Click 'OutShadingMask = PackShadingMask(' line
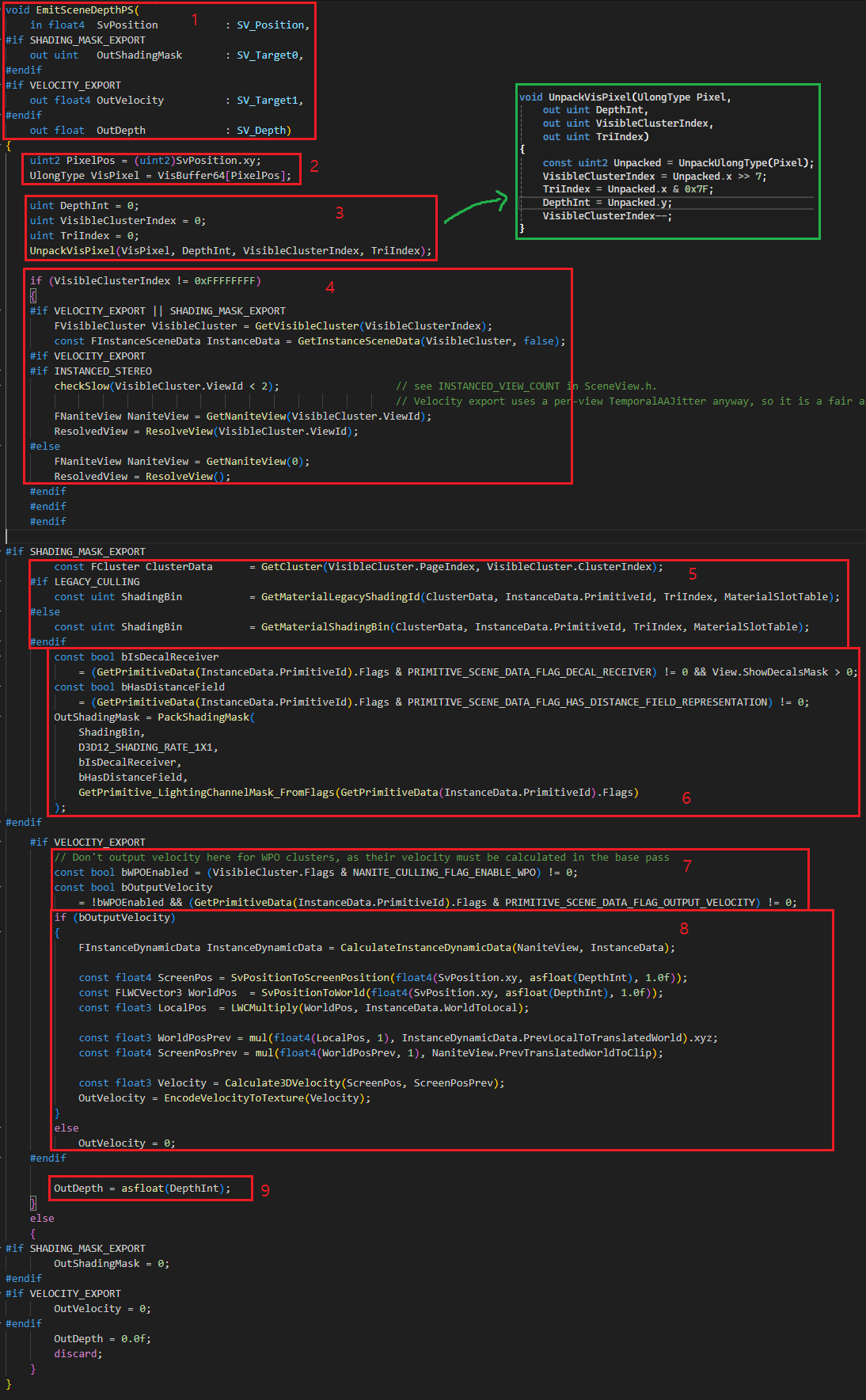The width and height of the screenshot is (866, 1400). (154, 717)
